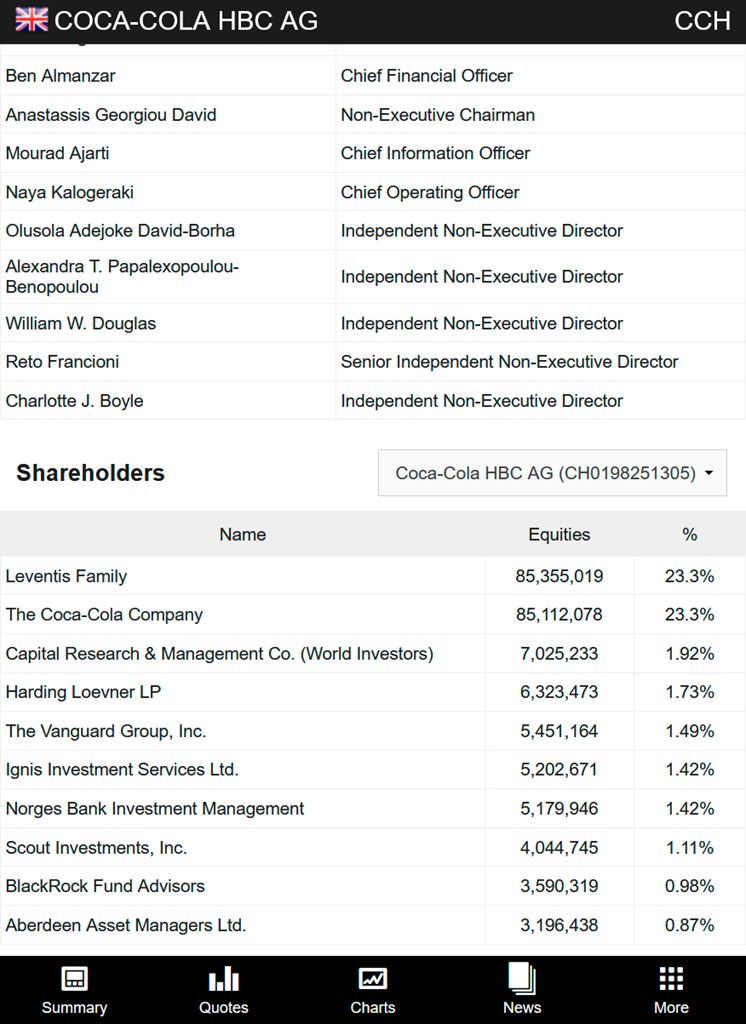The width and height of the screenshot is (746, 1024).
Task: Select Naya Kalogeraki row
Action: tap(69, 192)
